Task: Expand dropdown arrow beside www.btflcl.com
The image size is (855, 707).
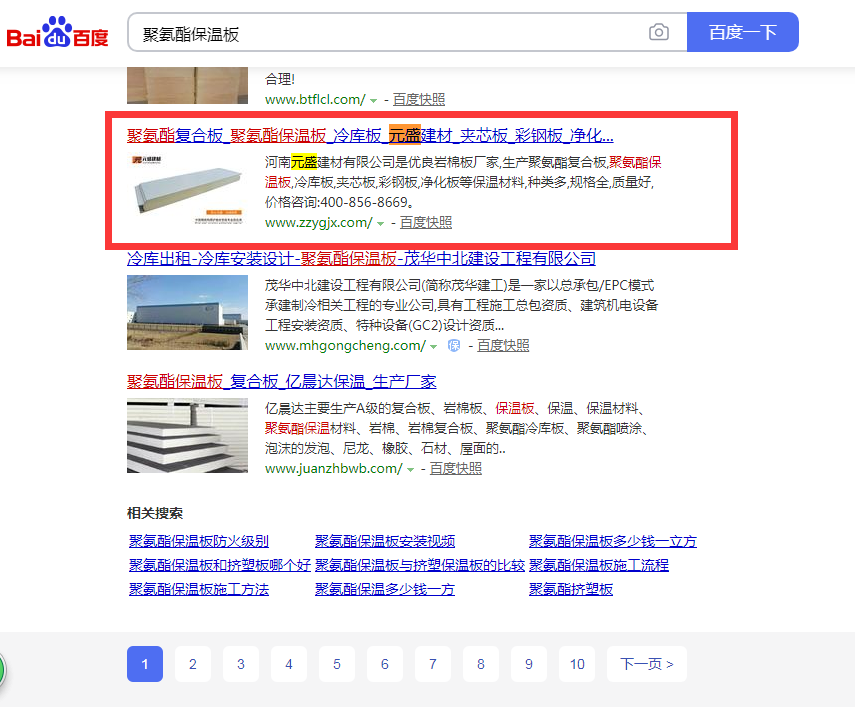Action: point(374,100)
